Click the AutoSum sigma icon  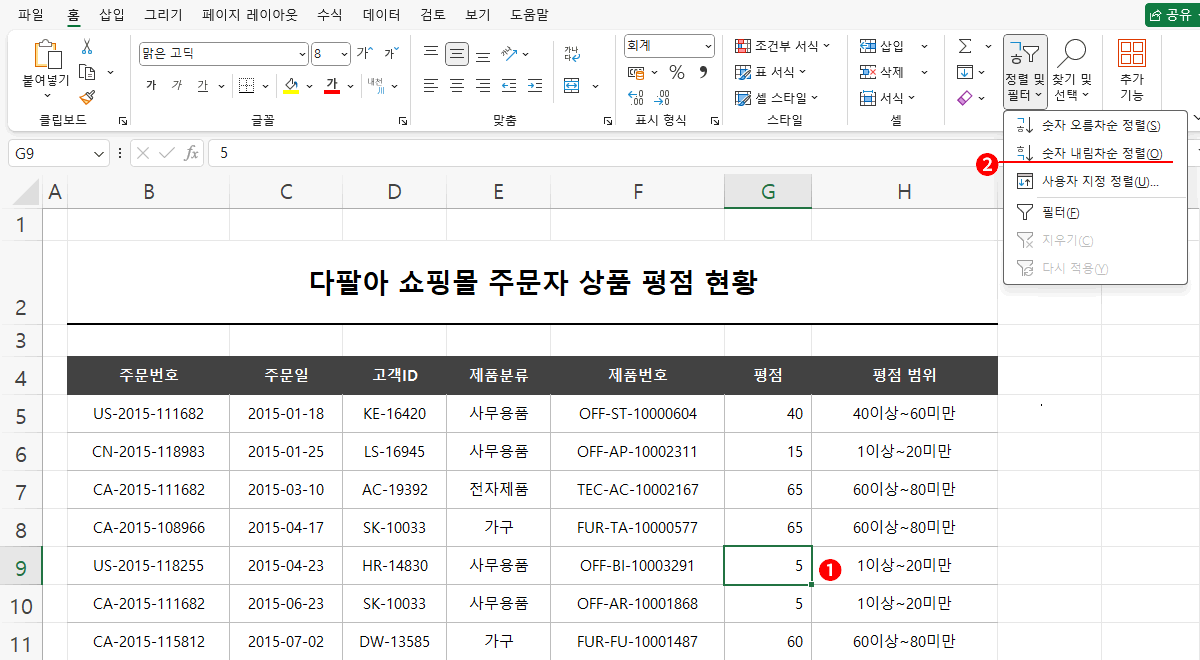pyautogui.click(x=965, y=46)
